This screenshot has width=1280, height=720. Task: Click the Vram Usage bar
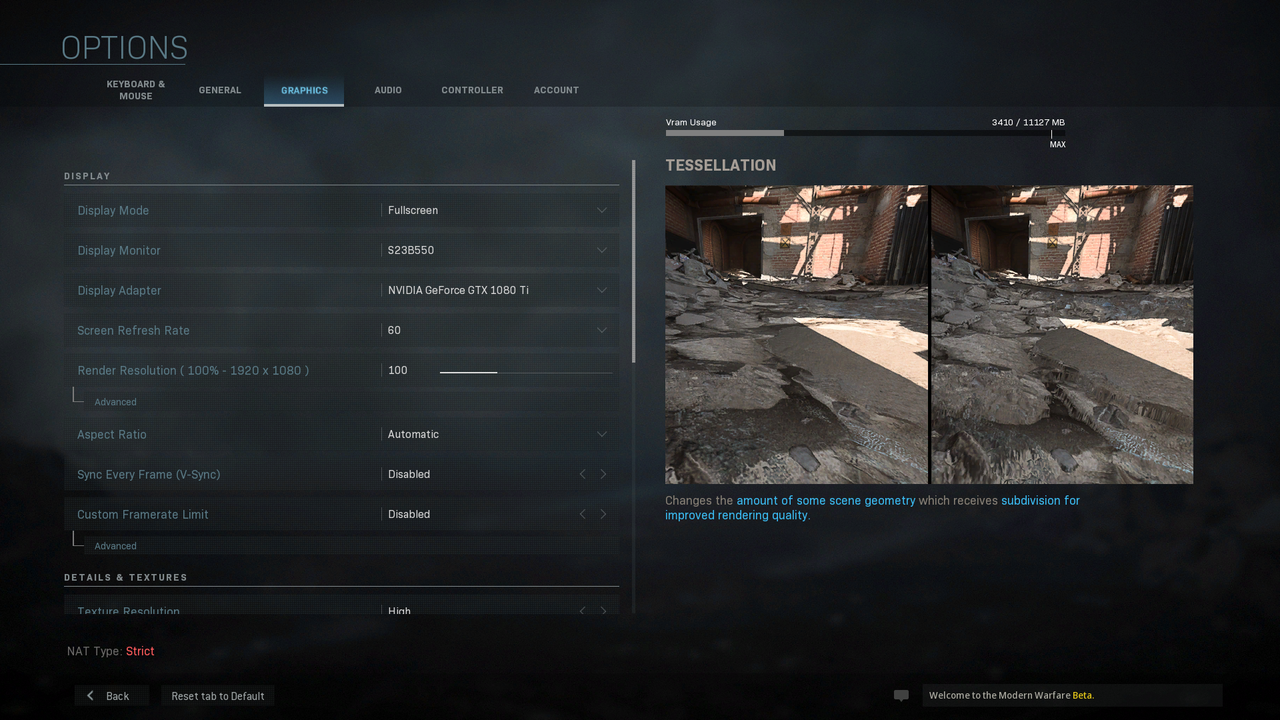[x=865, y=133]
